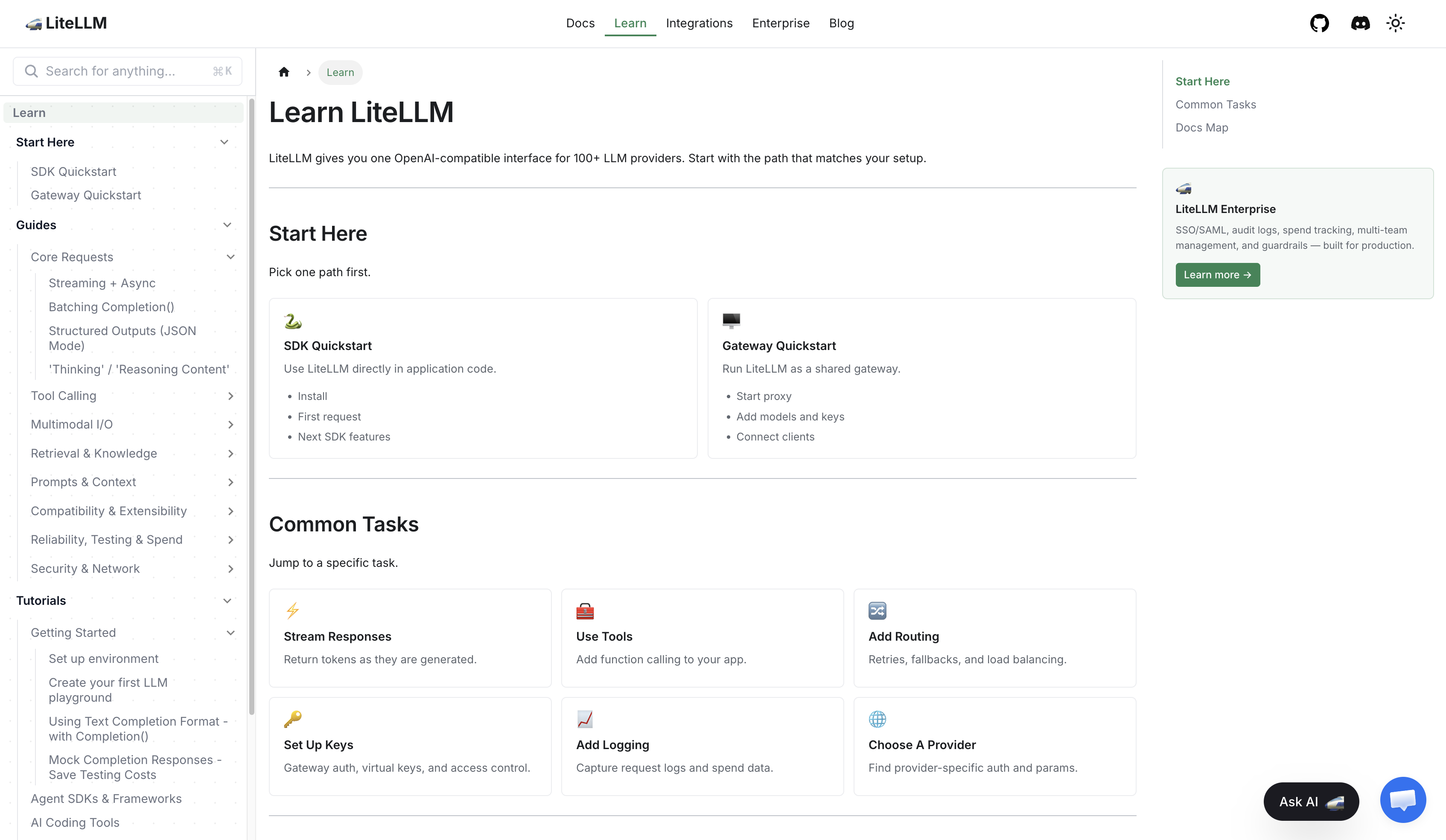This screenshot has height=840, width=1446.
Task: Collapse the Start Here sidebar section
Action: (224, 142)
